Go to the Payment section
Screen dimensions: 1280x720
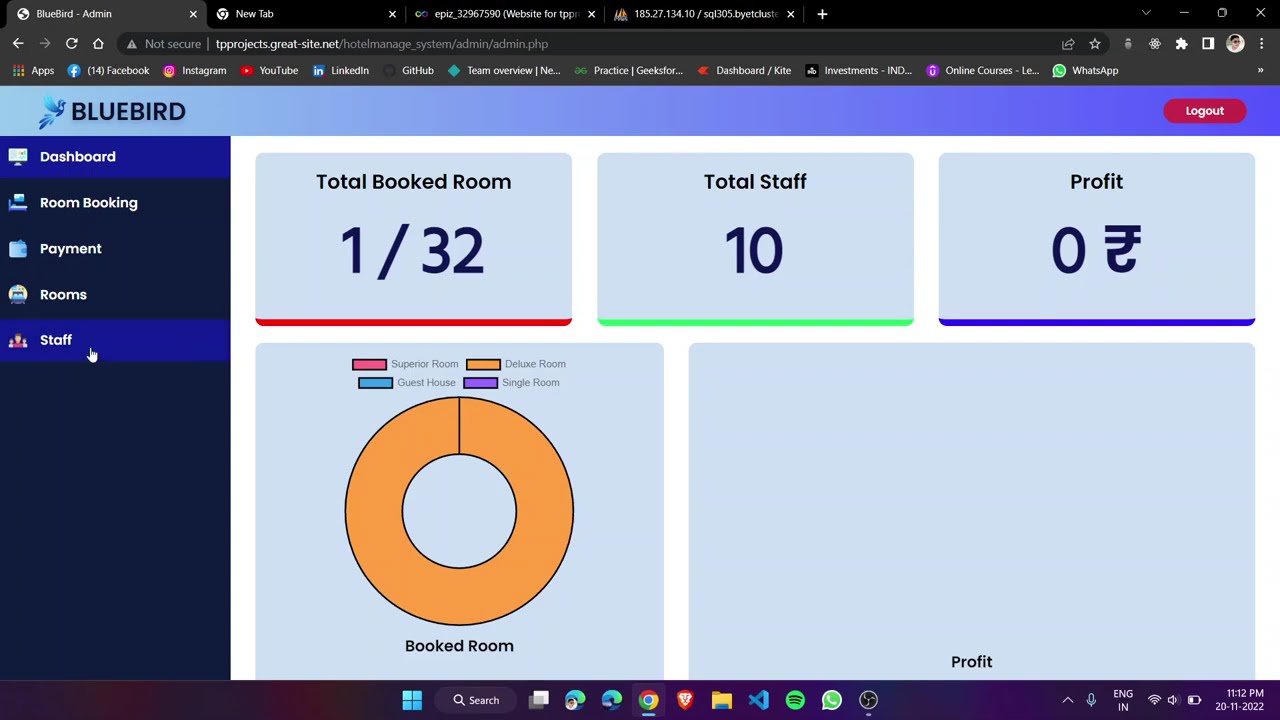(115, 249)
